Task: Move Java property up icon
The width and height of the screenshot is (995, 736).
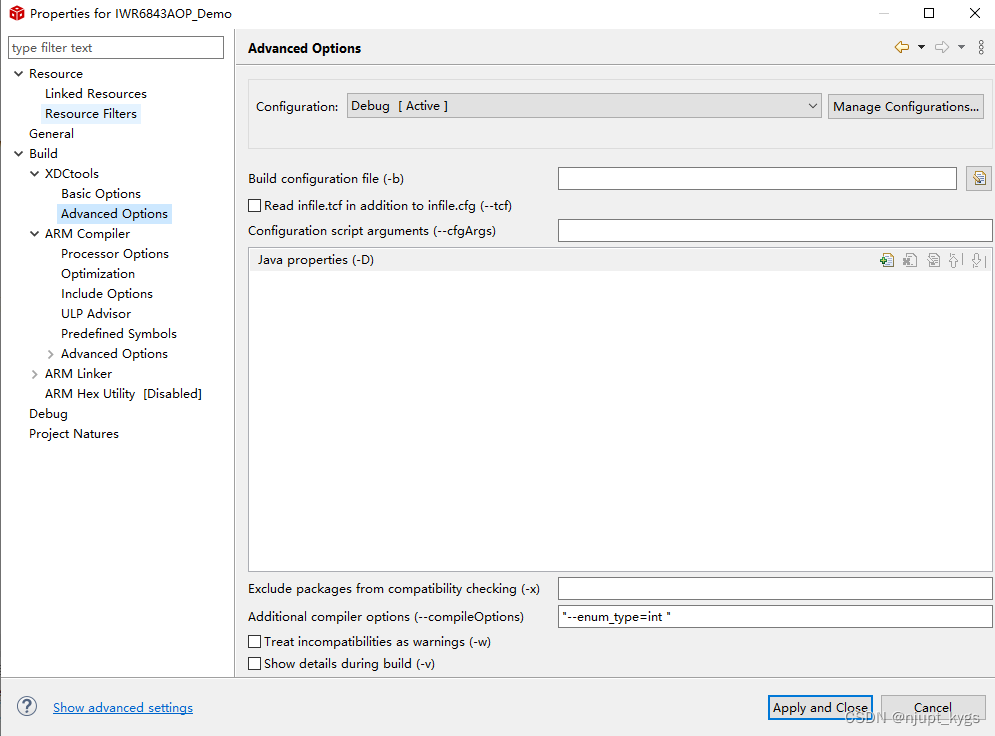Action: (955, 260)
